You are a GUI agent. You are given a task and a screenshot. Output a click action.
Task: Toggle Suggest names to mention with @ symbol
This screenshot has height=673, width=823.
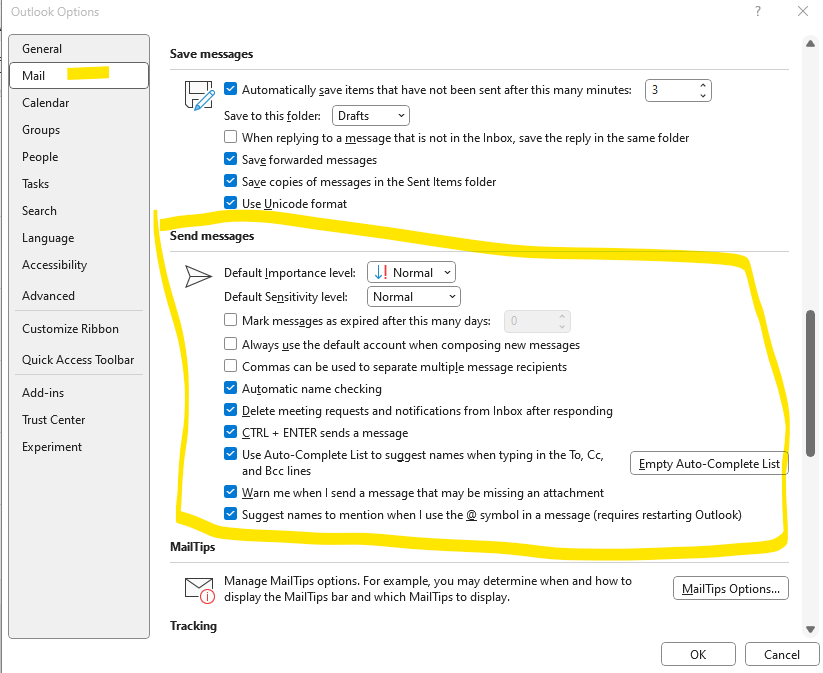pos(230,513)
